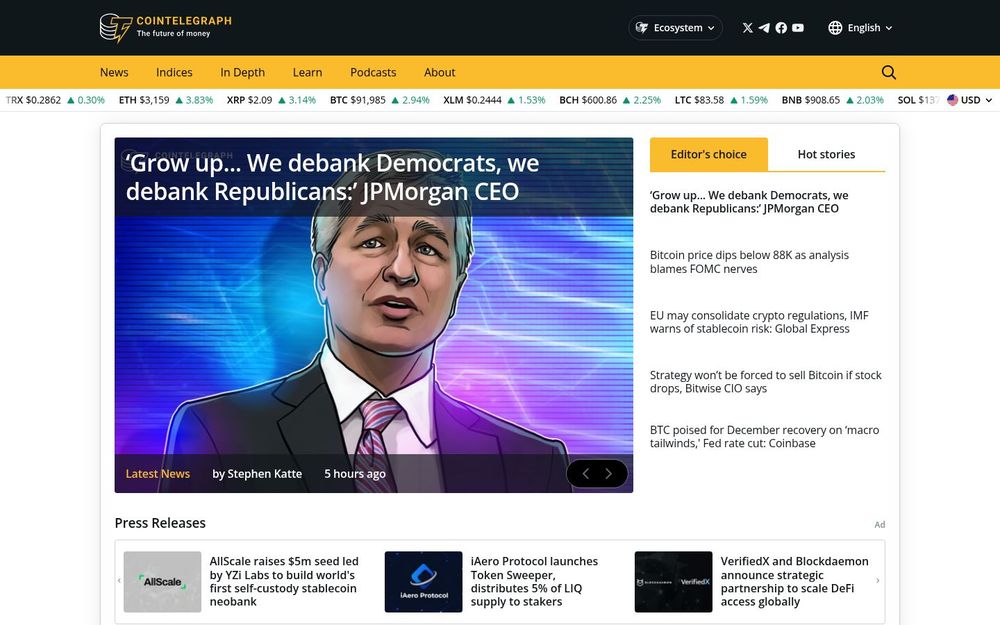Open the Indices menu
1000x625 pixels.
pos(174,72)
